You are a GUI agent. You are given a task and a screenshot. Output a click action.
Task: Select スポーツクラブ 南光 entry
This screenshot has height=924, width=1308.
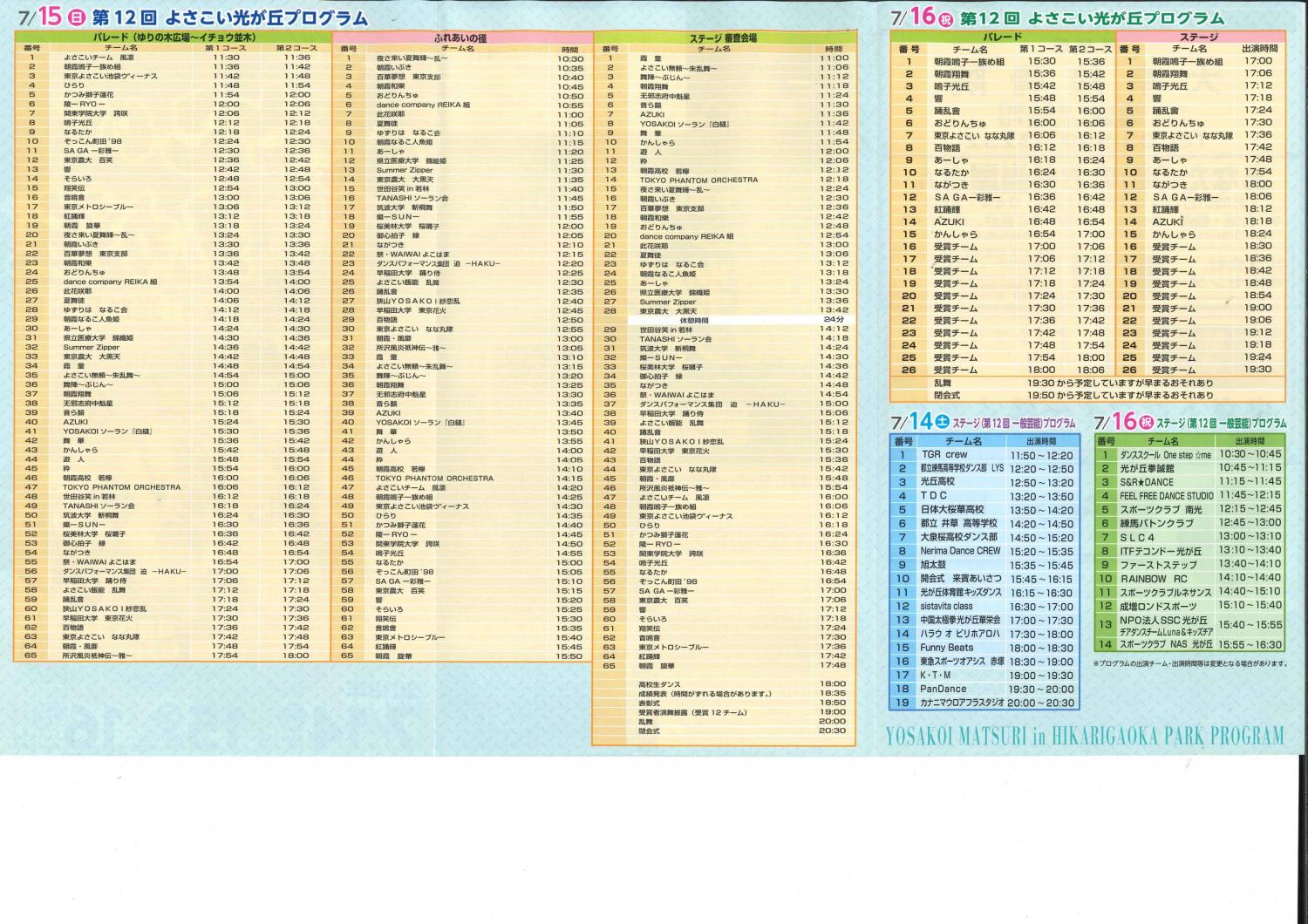pos(1161,509)
